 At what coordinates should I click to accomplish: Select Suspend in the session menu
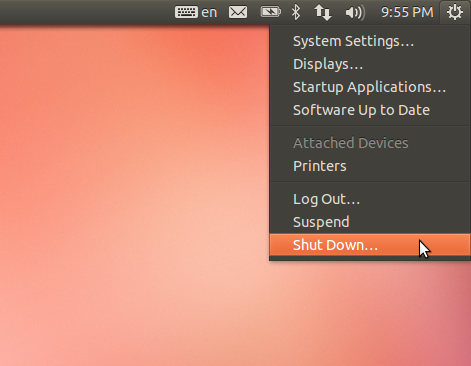pos(370,222)
